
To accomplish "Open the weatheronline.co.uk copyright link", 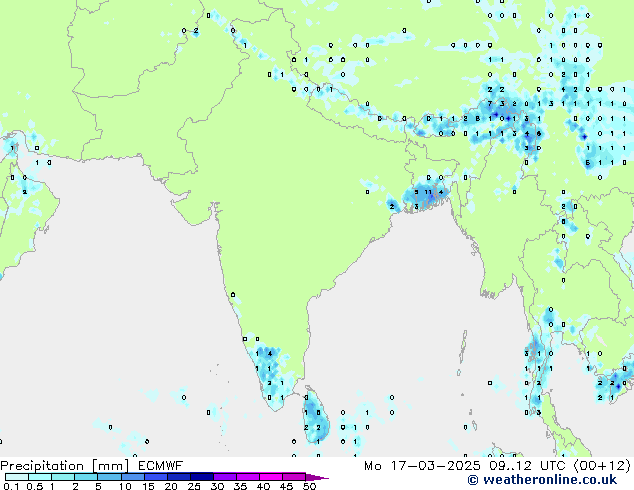I will tap(542, 480).
